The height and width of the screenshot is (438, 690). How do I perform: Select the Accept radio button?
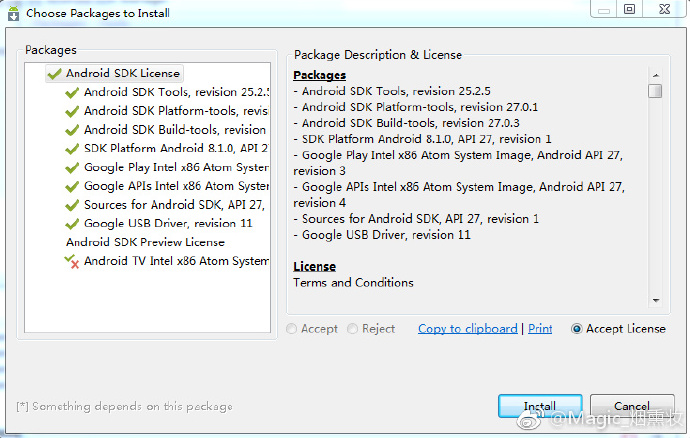coord(291,329)
